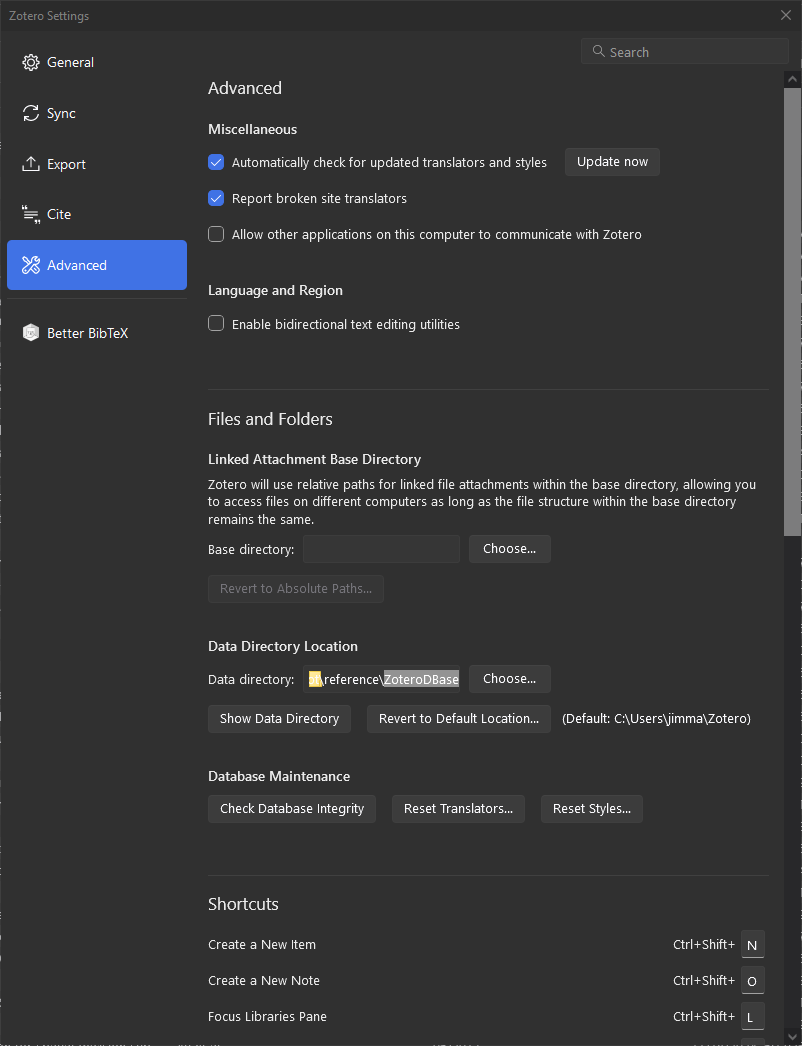Click Choose next to Base directory
Viewport: 802px width, 1046px height.
[510, 549]
